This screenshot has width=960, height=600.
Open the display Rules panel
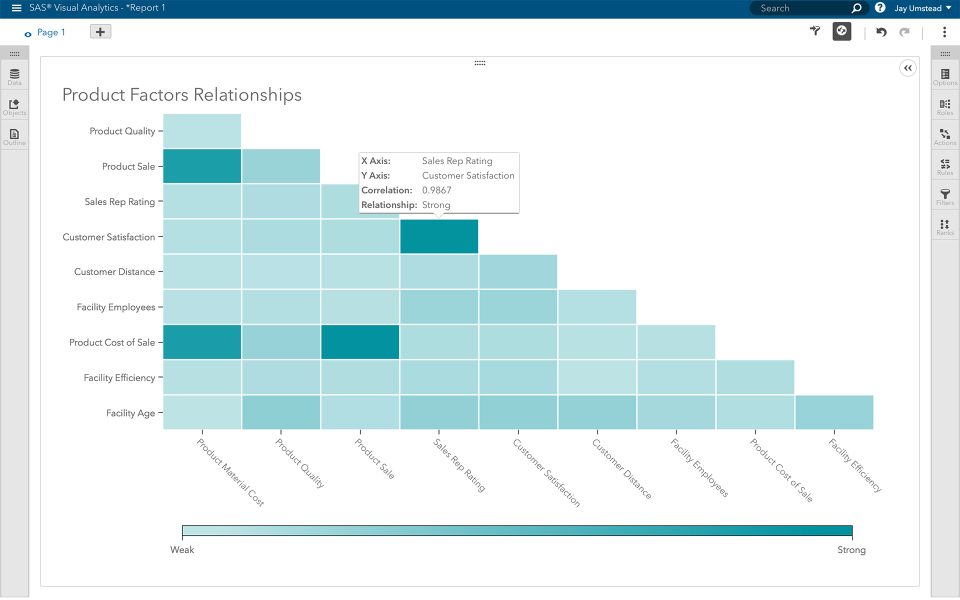point(944,166)
